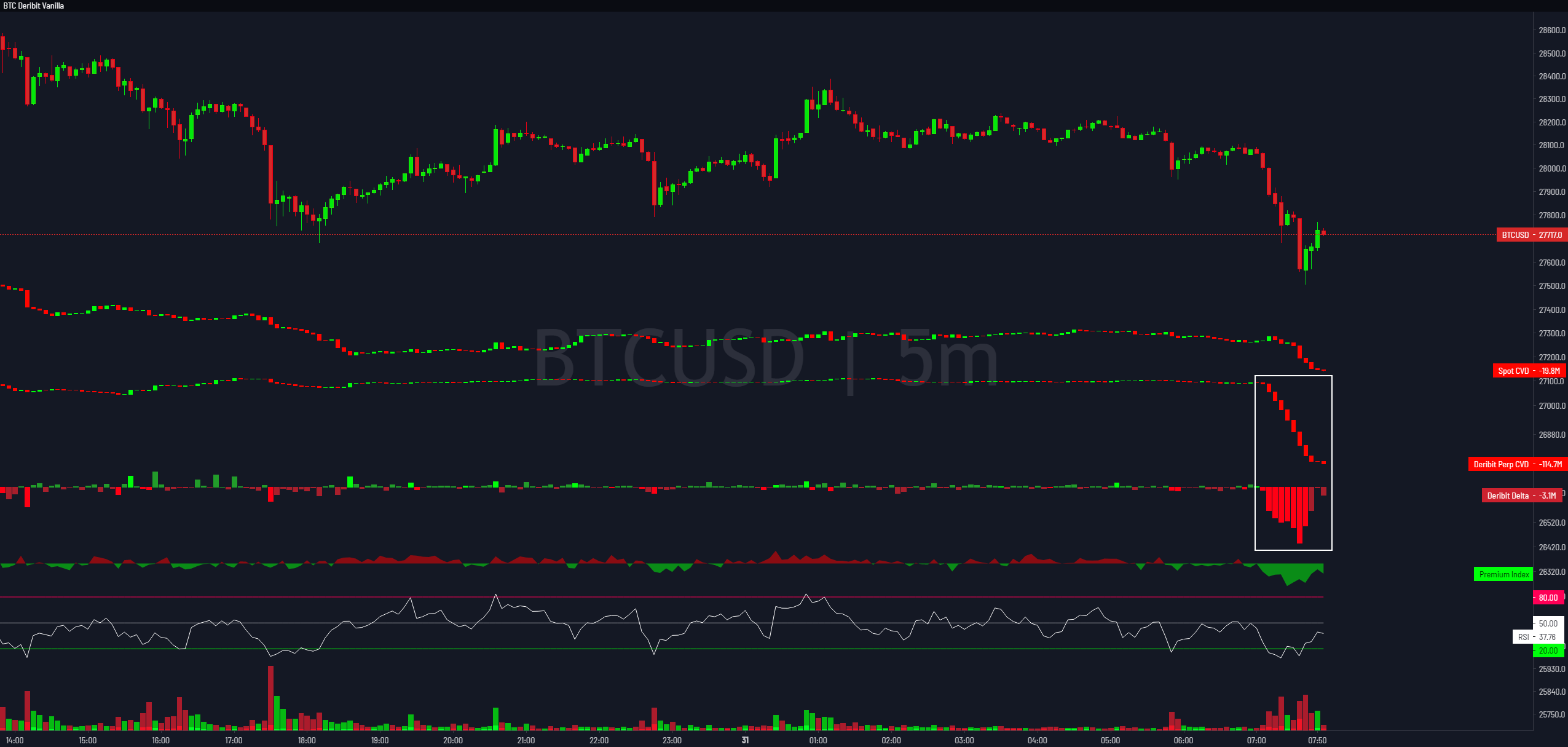Click the 27000.0 price axis label

pos(1552,406)
